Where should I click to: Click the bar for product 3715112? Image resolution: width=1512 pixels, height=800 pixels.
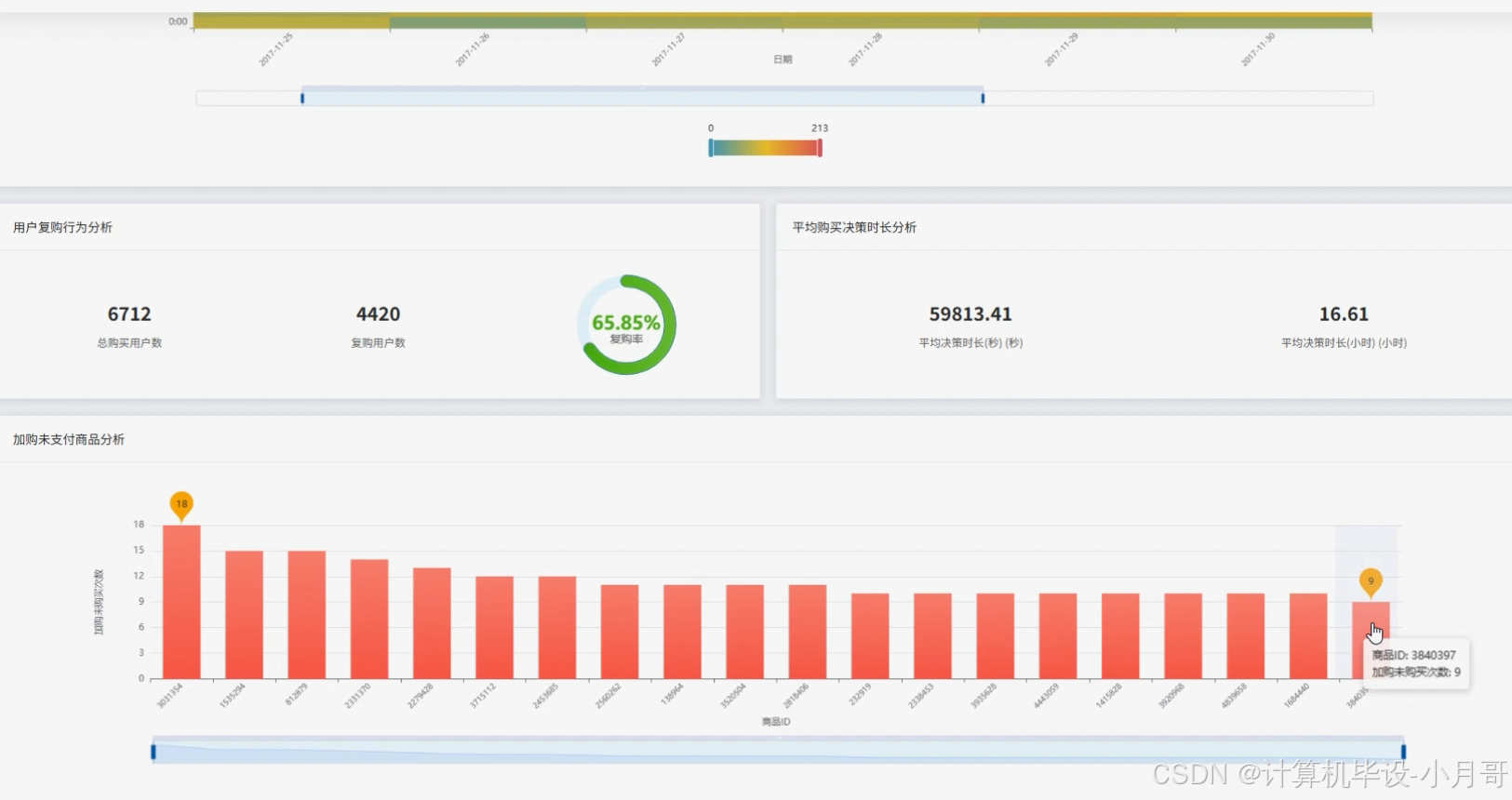[494, 628]
